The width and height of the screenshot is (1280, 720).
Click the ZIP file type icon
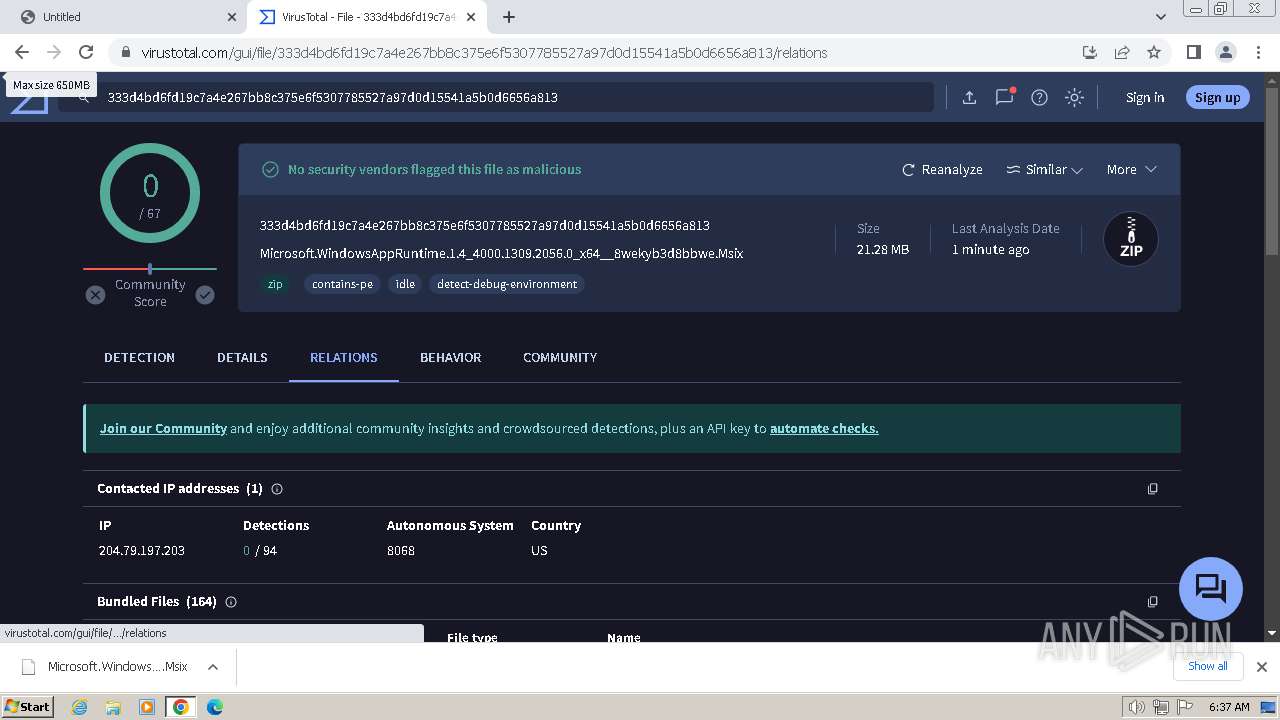point(1130,239)
